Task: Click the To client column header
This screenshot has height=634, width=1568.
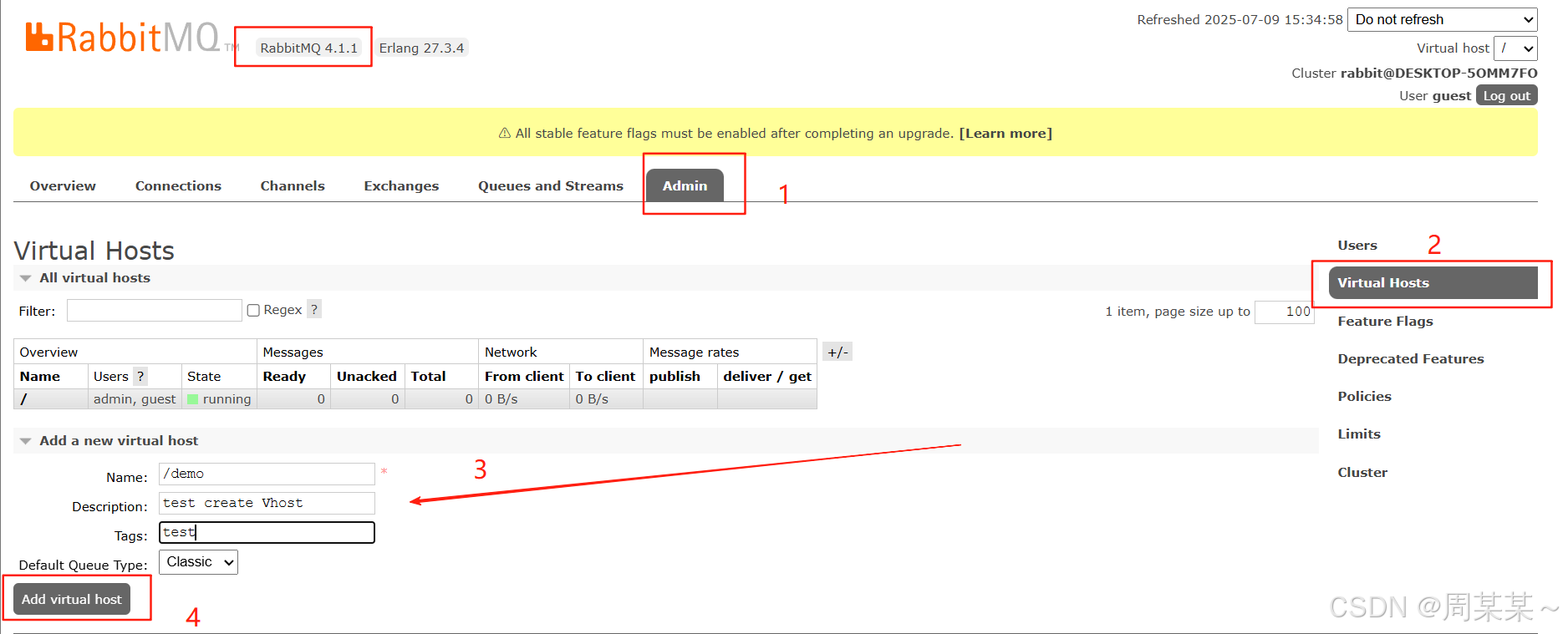Action: [605, 376]
